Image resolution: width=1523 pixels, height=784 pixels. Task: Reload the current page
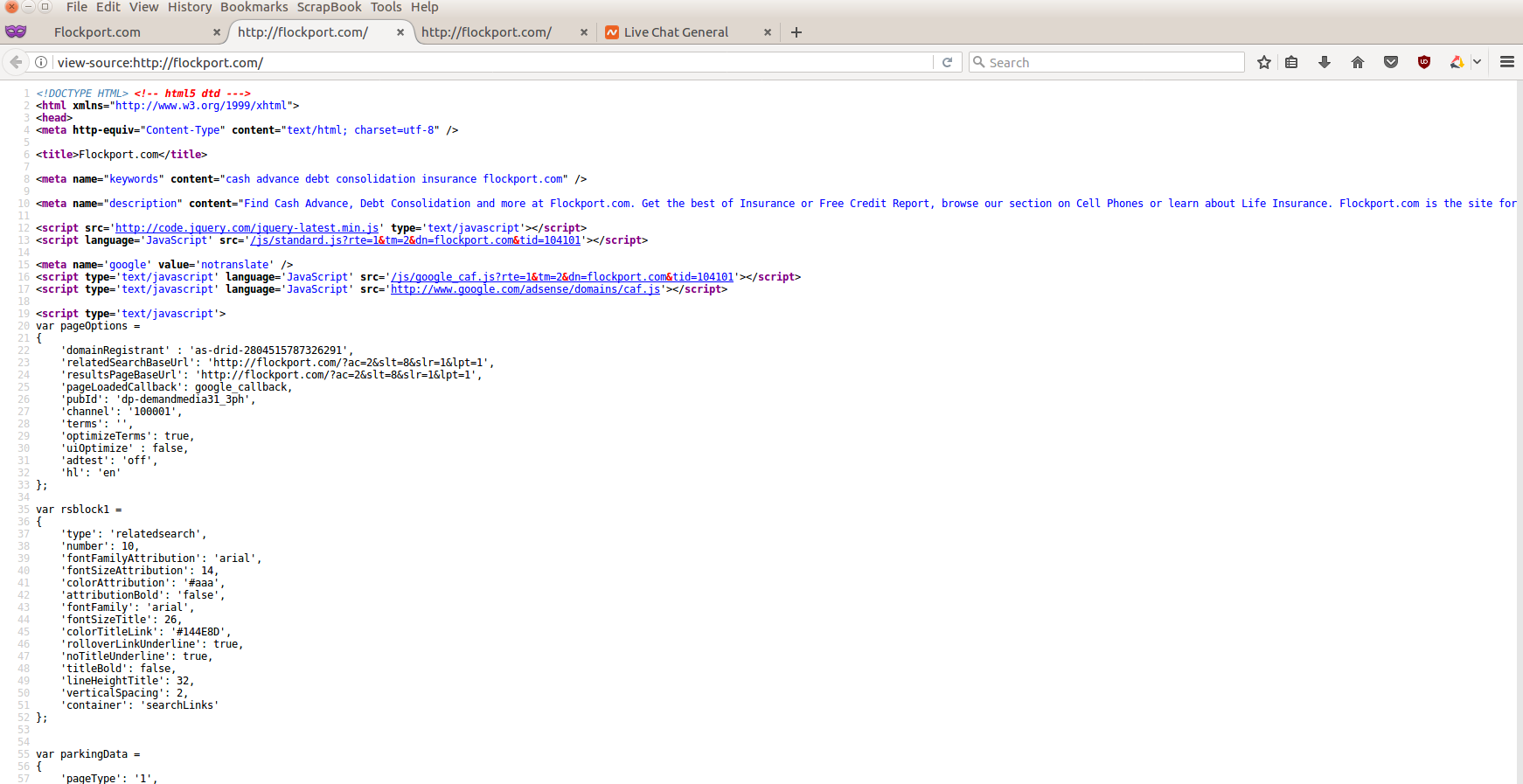pyautogui.click(x=947, y=62)
